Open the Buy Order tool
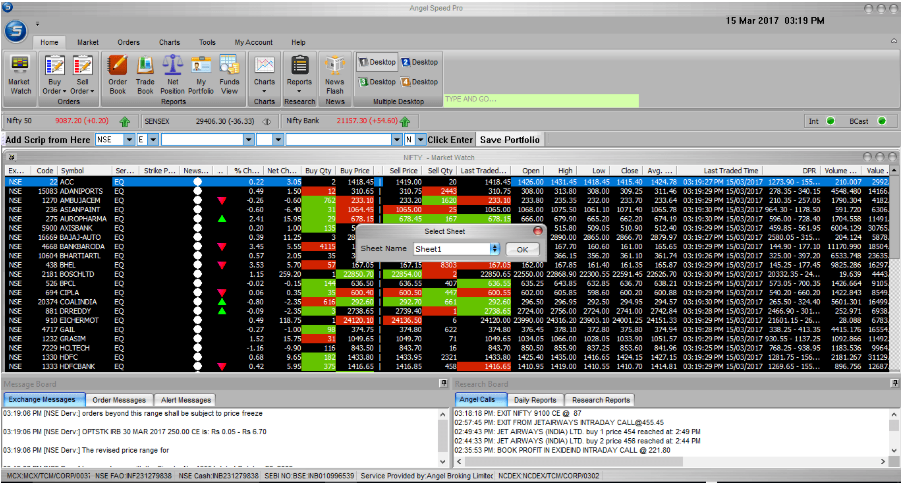 pos(55,75)
